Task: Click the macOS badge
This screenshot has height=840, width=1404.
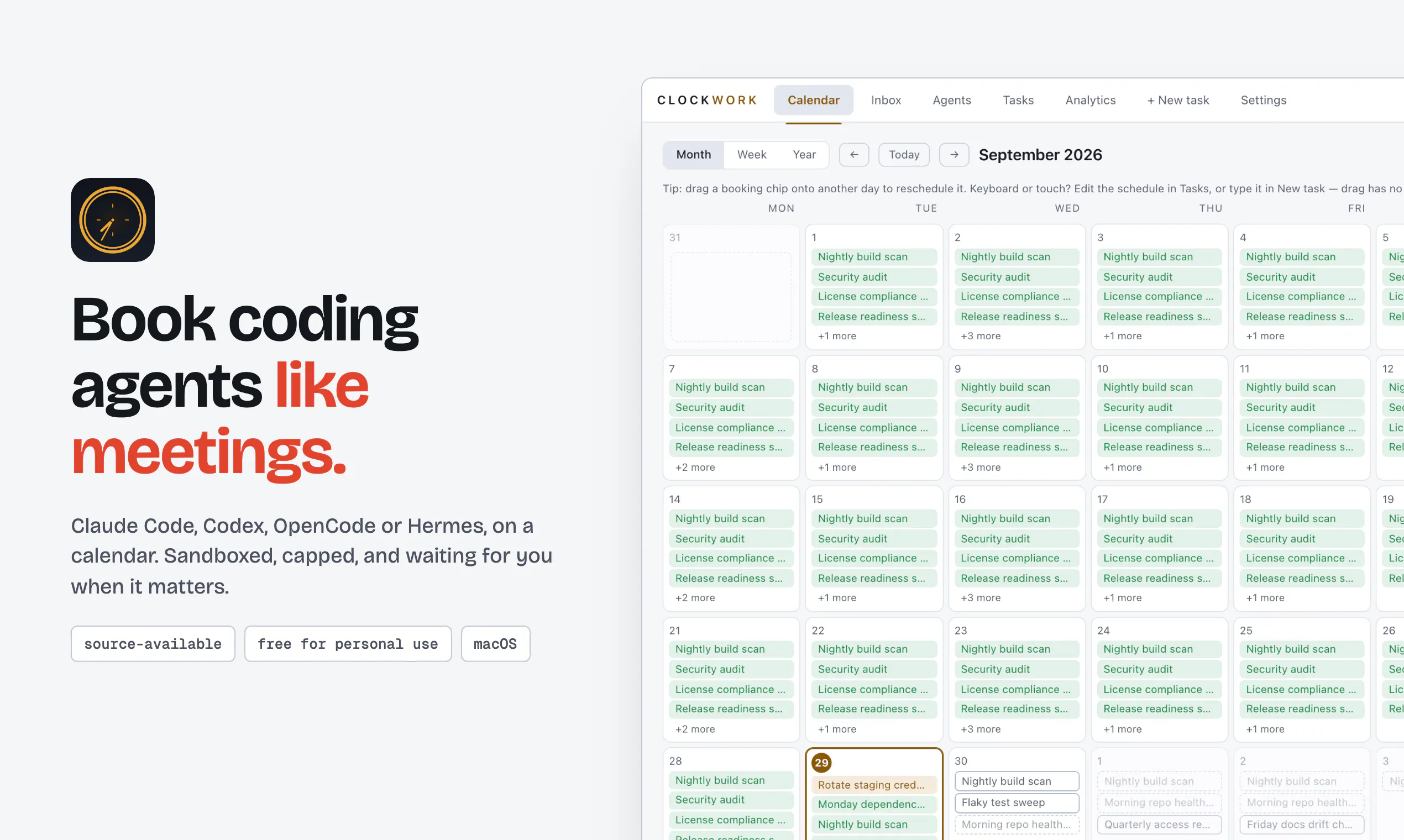Action: pyautogui.click(x=495, y=644)
